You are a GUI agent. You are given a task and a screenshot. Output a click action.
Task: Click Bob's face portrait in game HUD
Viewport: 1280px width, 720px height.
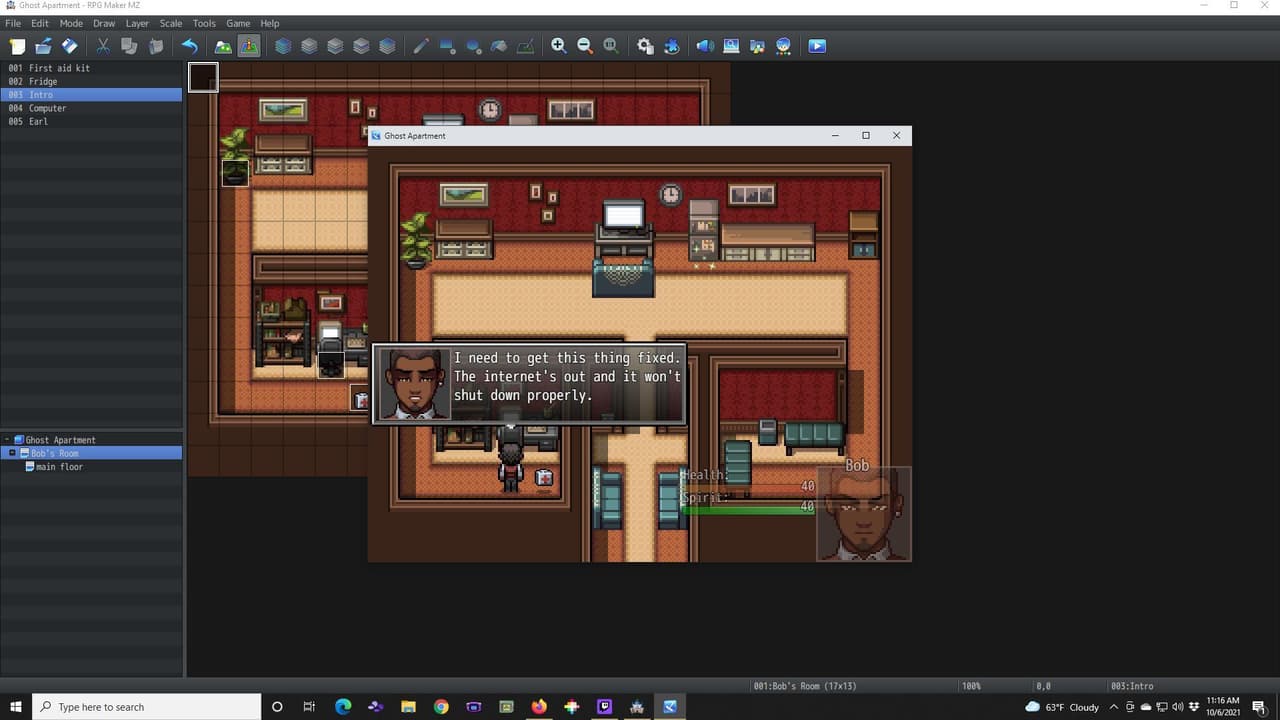point(864,513)
